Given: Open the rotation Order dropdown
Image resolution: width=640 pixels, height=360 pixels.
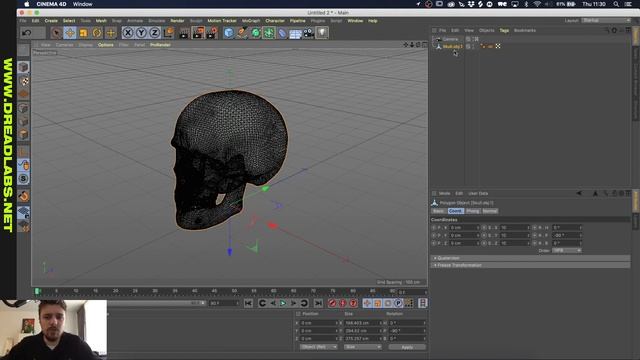Looking at the screenshot, I should (567, 250).
